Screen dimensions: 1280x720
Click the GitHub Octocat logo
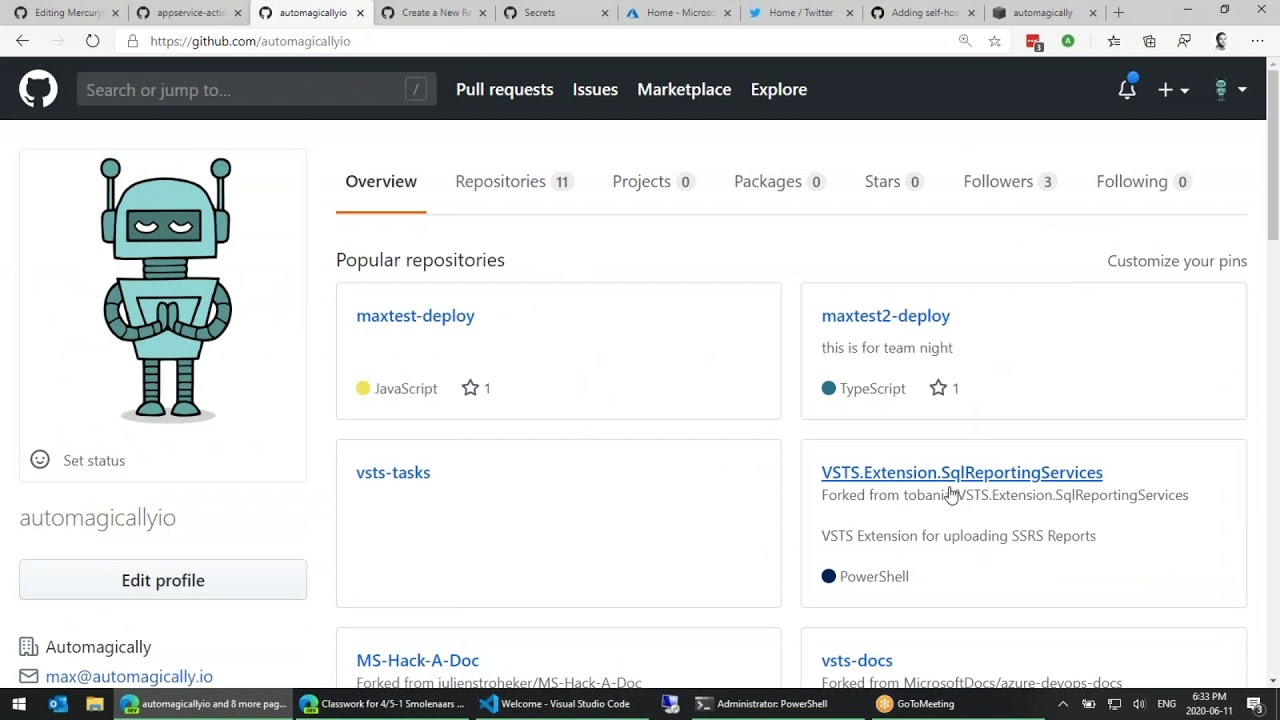pyautogui.click(x=38, y=89)
